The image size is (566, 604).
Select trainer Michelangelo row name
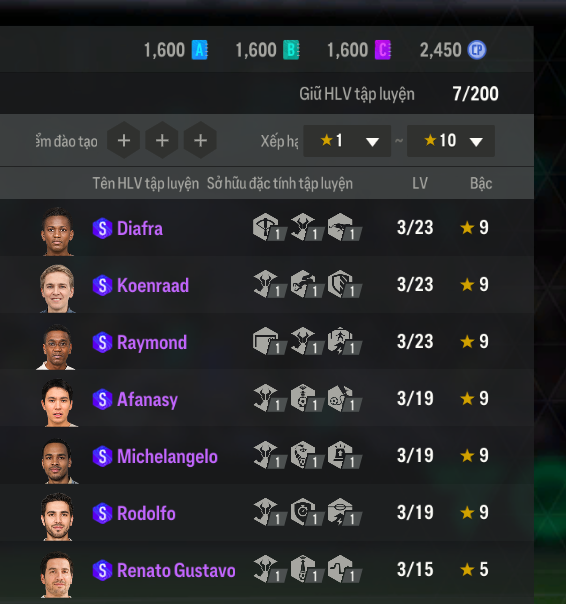167,456
